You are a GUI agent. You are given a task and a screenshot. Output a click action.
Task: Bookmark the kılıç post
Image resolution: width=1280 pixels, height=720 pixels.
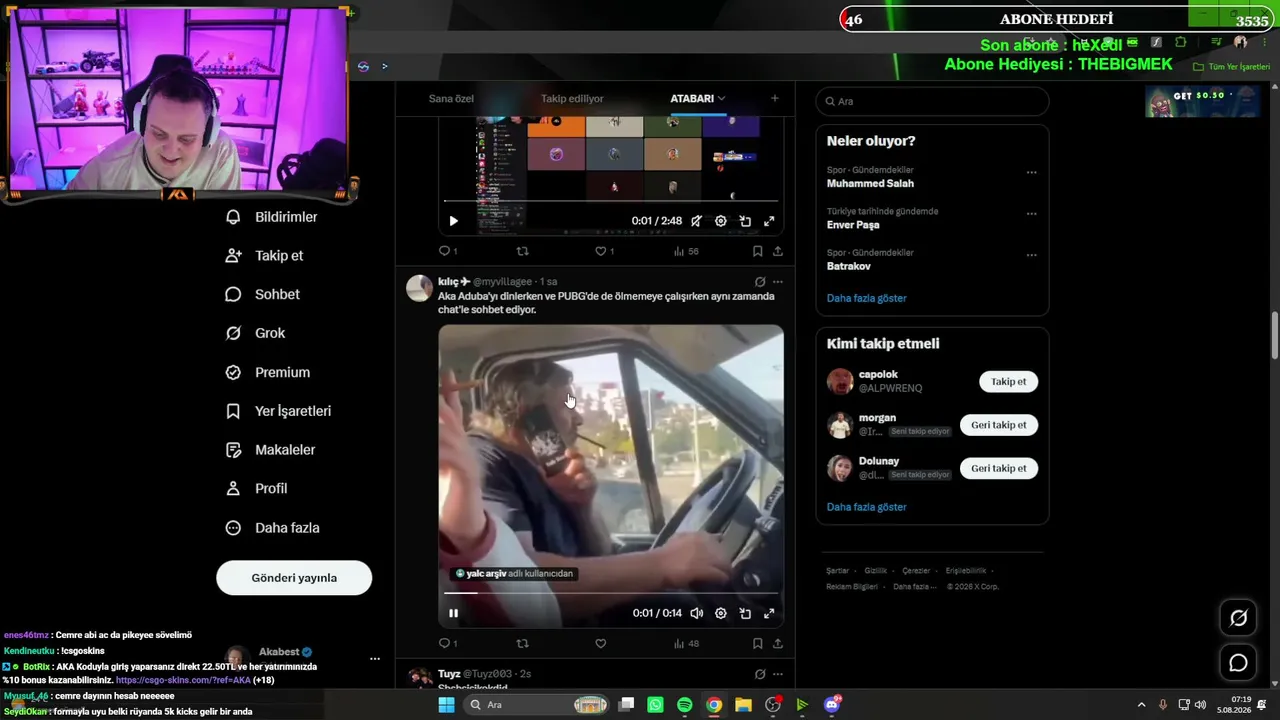click(x=757, y=643)
